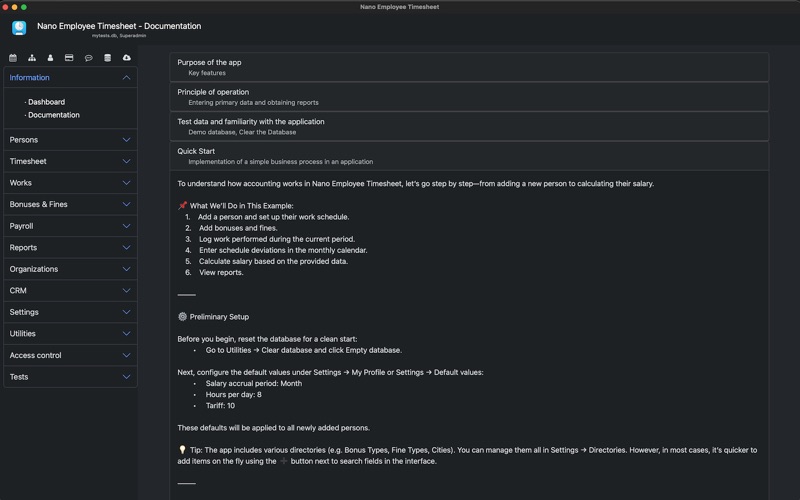
Task: Go to the Dashboard page
Action: tap(46, 102)
